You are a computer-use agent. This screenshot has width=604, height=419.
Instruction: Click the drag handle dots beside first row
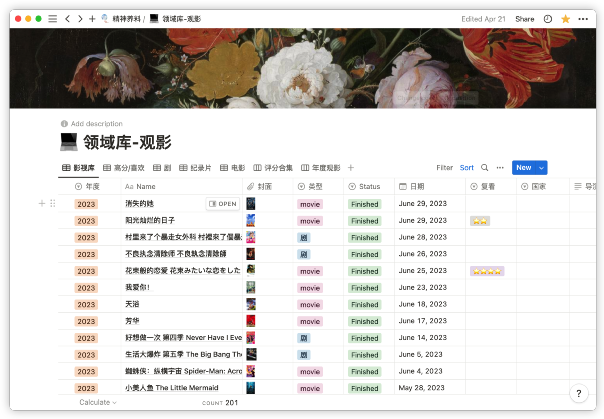click(x=53, y=203)
